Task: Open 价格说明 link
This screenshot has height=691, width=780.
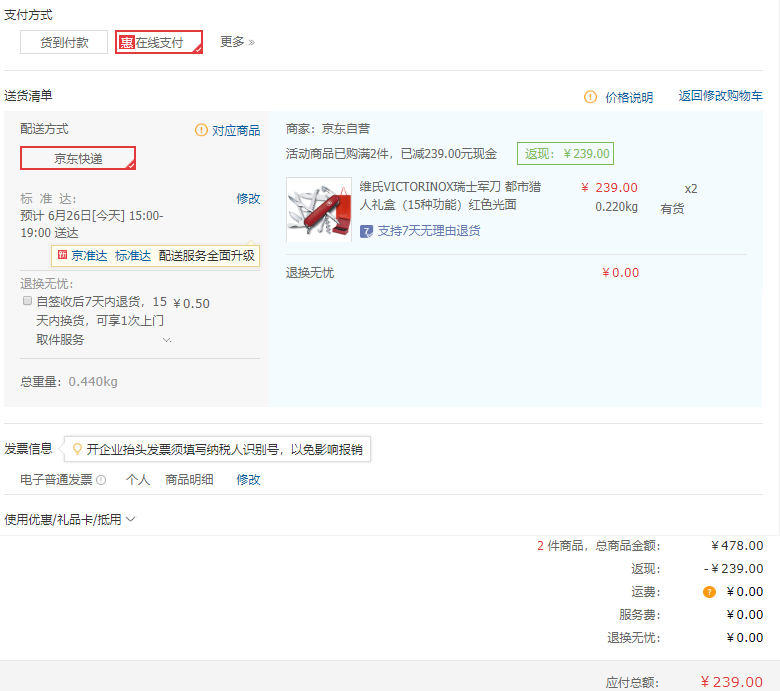Action: click(629, 97)
